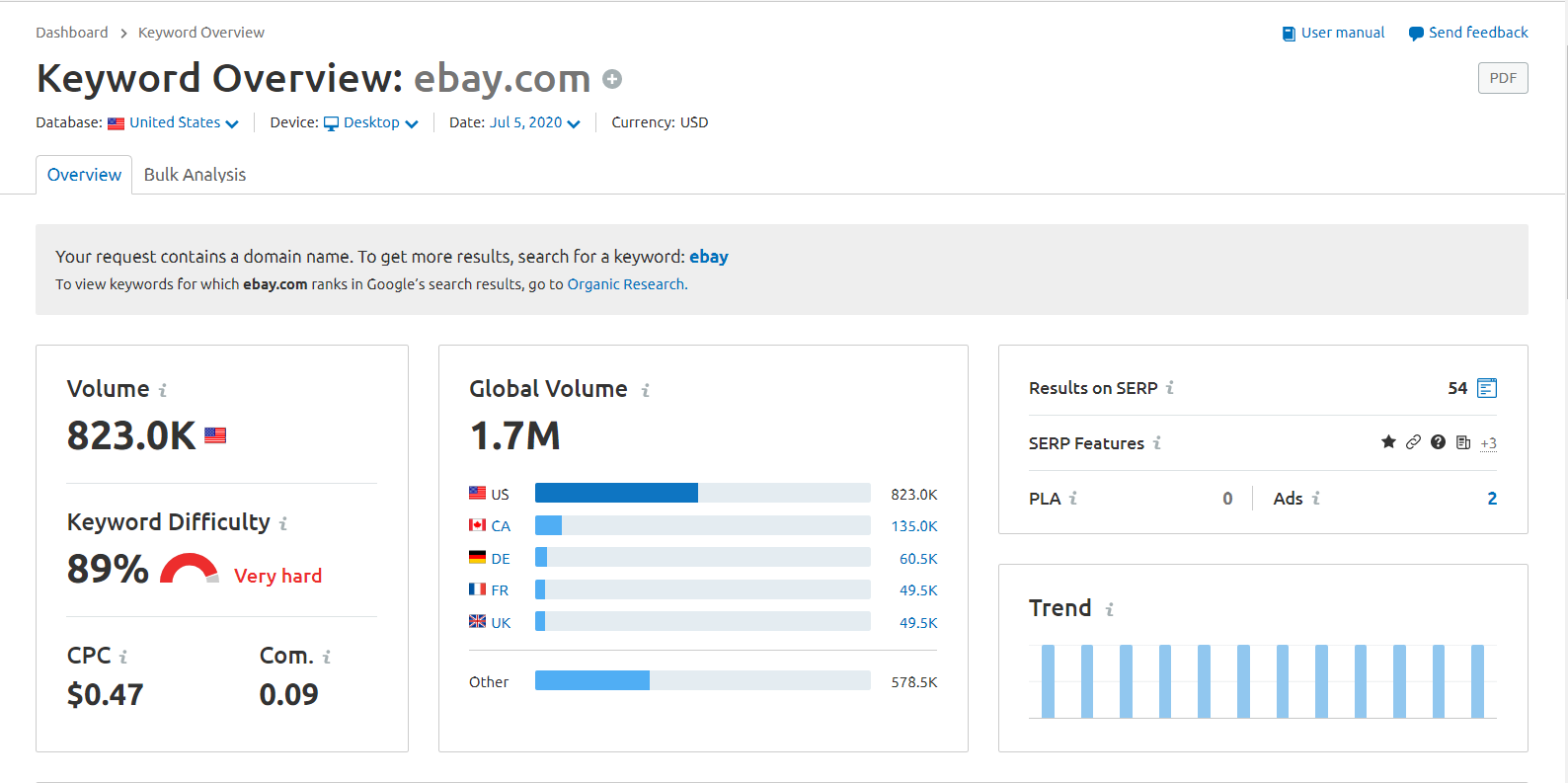Open the User manual link
This screenshot has width=1568, height=783.
[x=1333, y=33]
